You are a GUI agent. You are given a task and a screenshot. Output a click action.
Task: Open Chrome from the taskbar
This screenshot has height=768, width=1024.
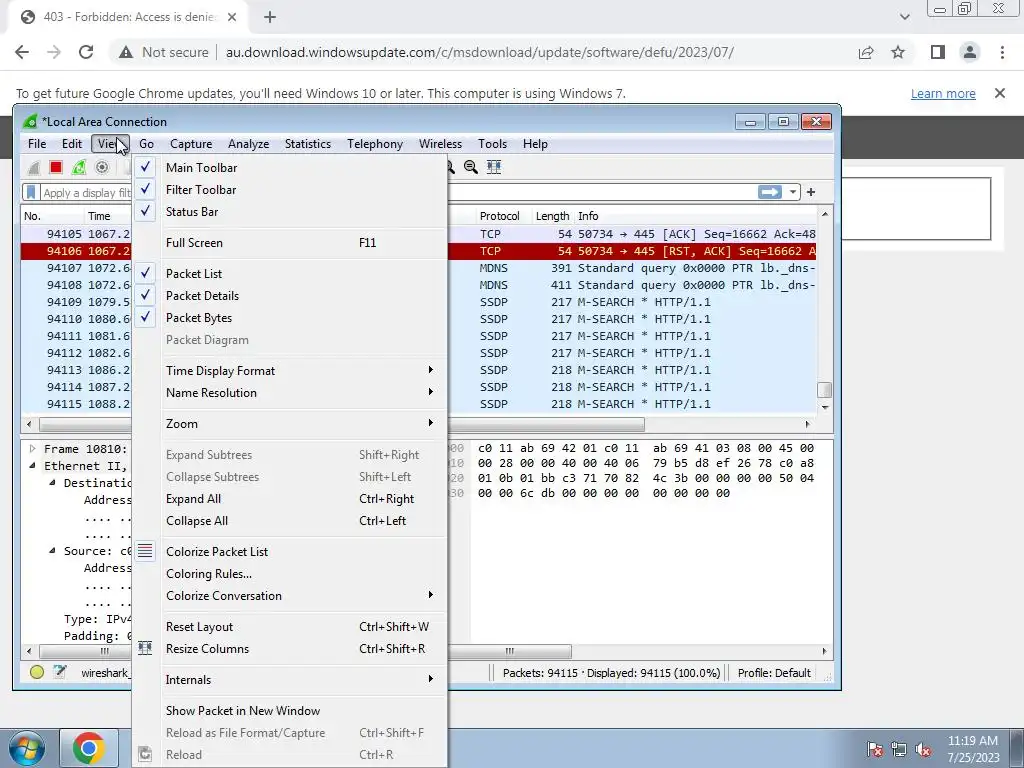tap(89, 748)
